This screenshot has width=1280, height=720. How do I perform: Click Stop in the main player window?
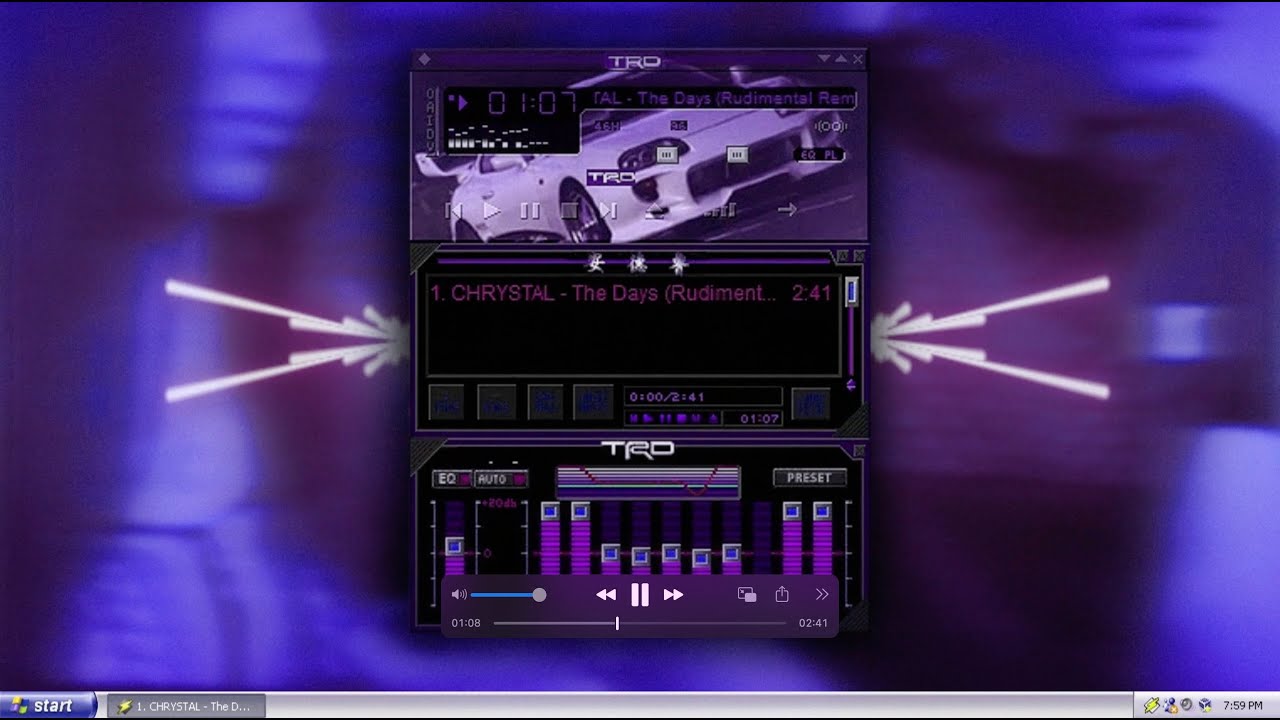click(x=568, y=211)
